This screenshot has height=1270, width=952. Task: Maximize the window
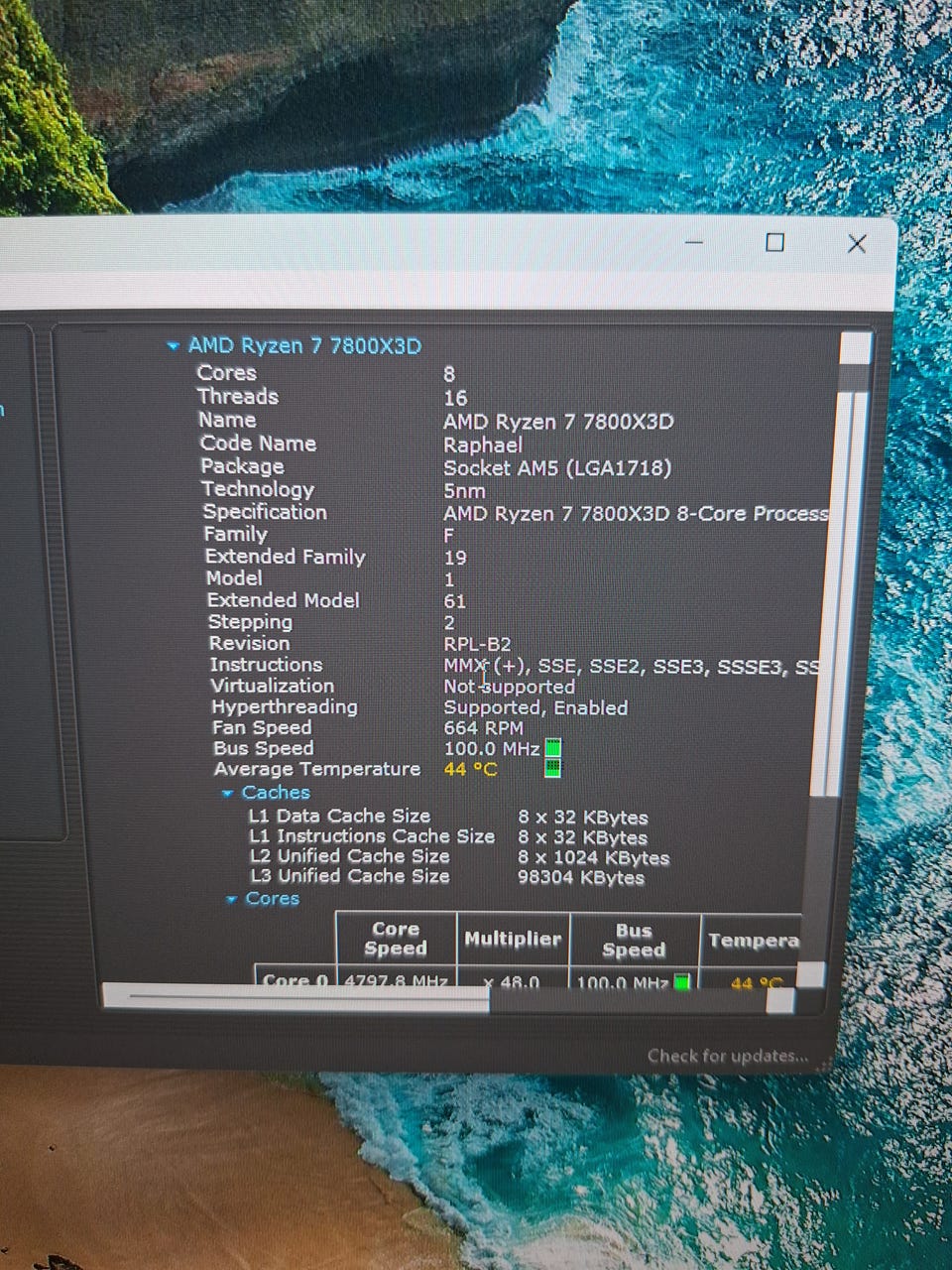point(774,242)
